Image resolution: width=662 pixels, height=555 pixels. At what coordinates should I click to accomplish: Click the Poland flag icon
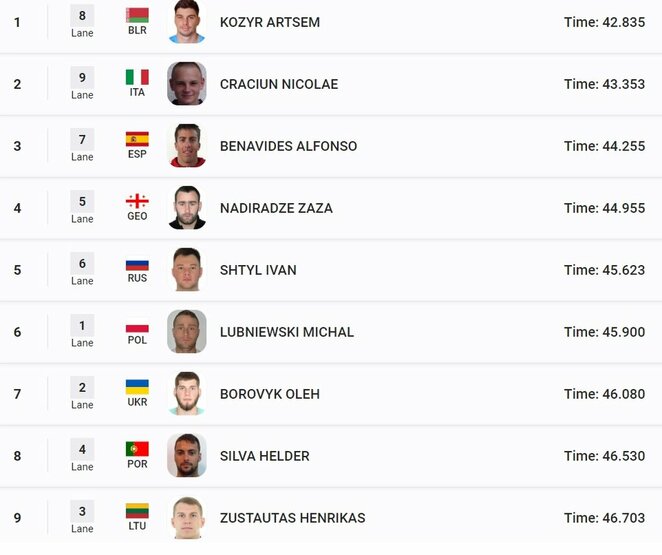point(137,328)
